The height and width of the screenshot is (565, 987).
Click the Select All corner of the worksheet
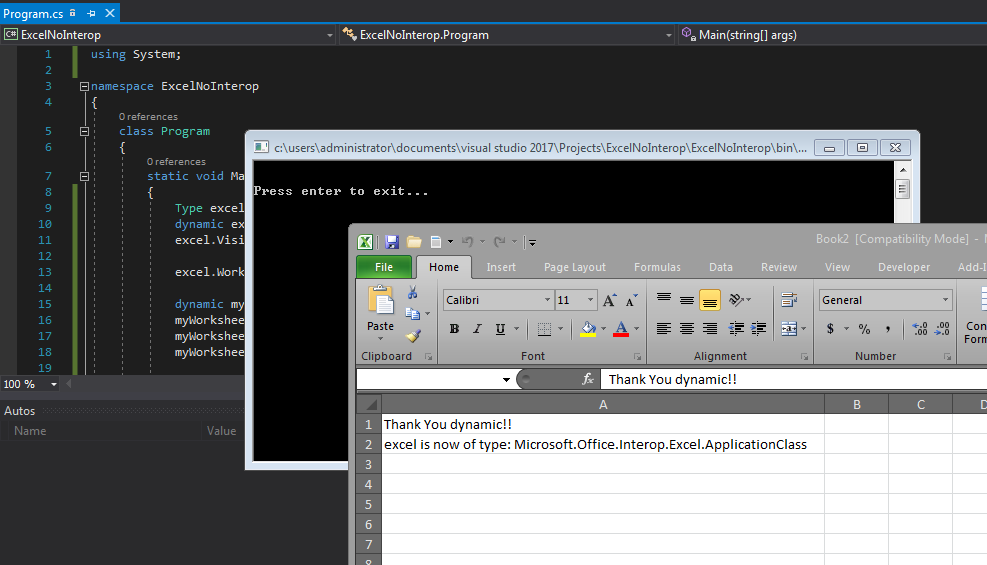369,404
